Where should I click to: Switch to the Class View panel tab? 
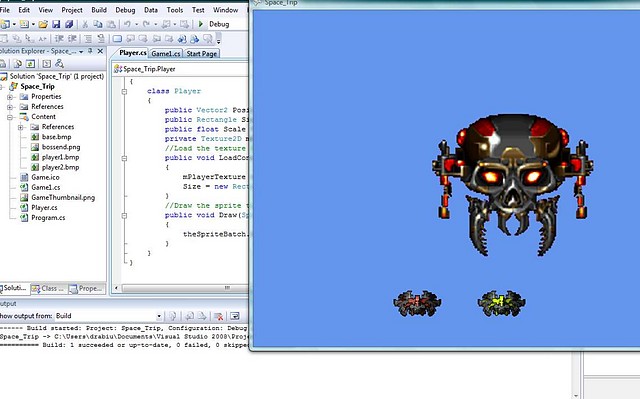click(x=49, y=288)
